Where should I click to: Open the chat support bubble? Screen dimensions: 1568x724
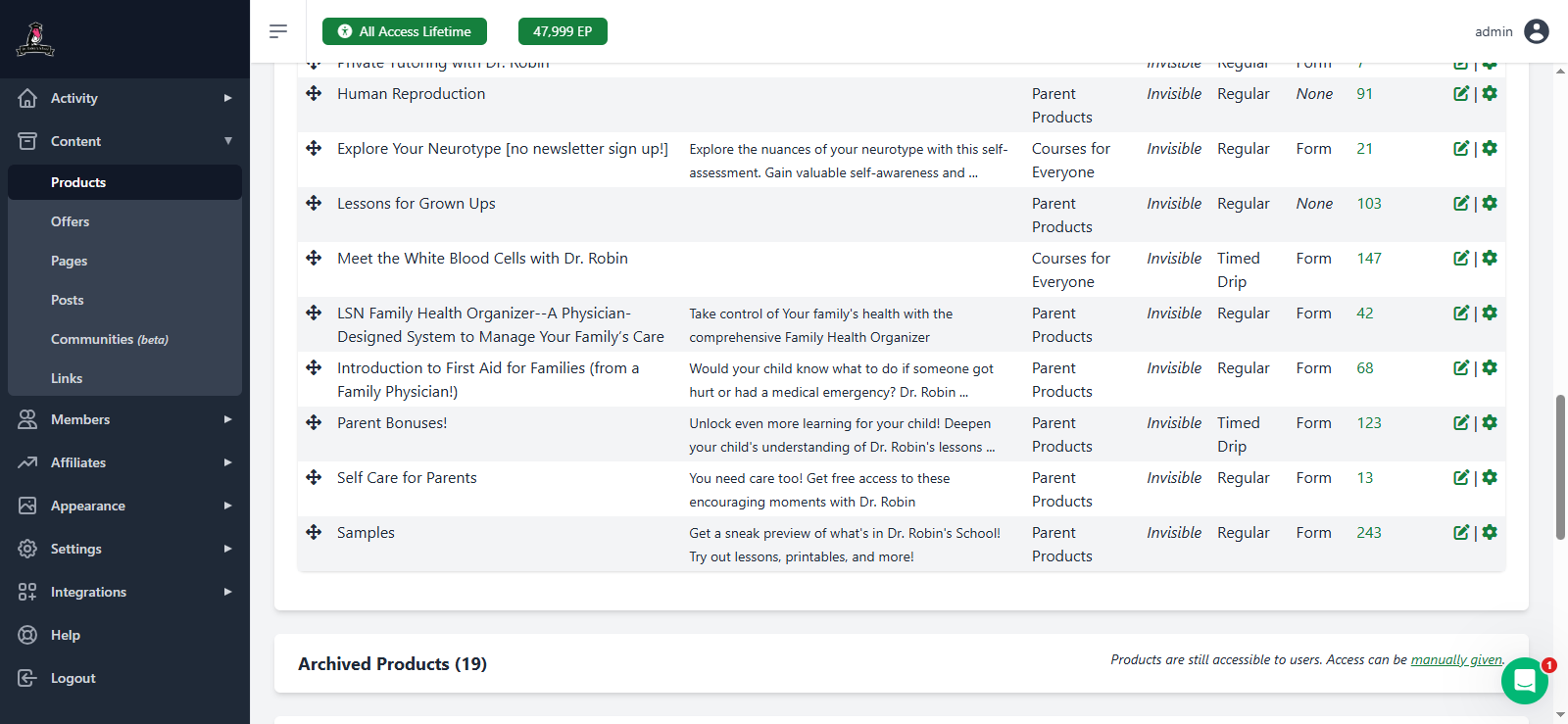pyautogui.click(x=1524, y=681)
